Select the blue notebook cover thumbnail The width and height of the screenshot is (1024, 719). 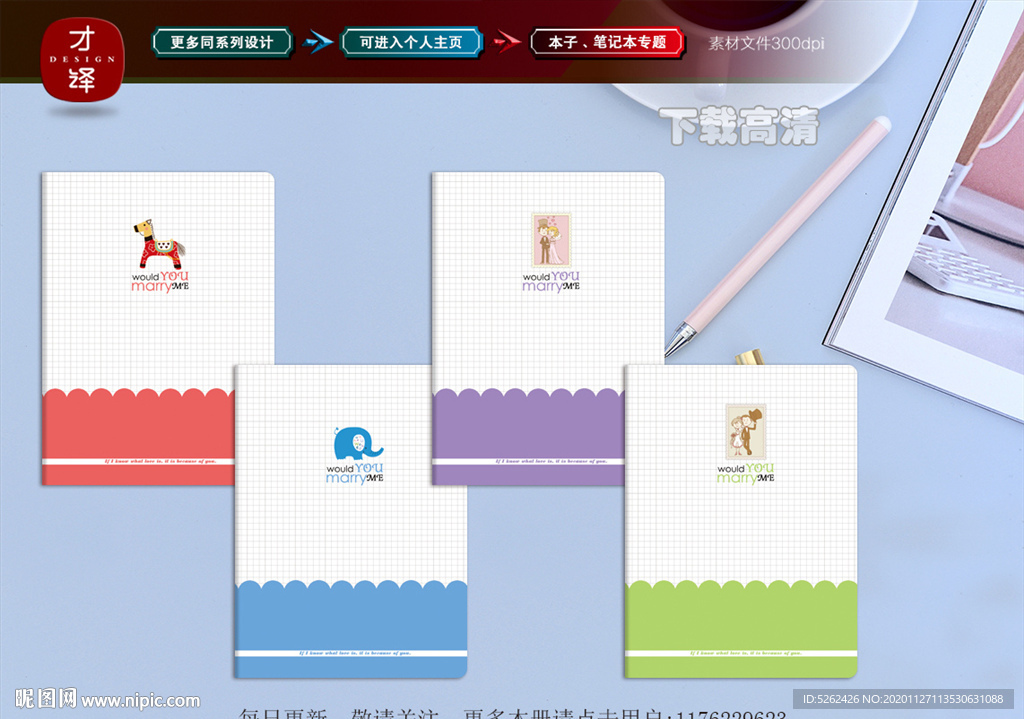(x=351, y=521)
